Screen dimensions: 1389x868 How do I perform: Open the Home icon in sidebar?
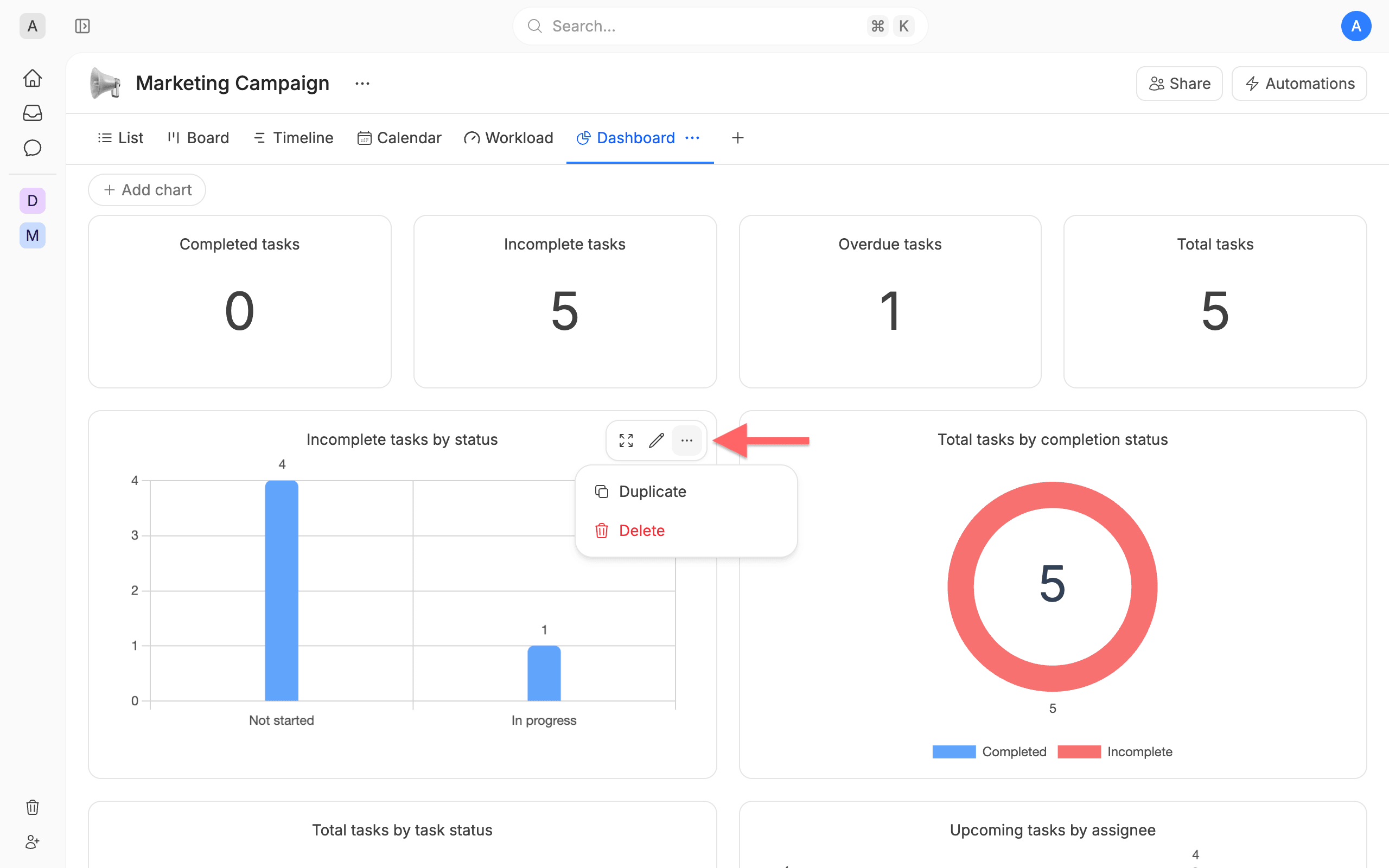32,78
